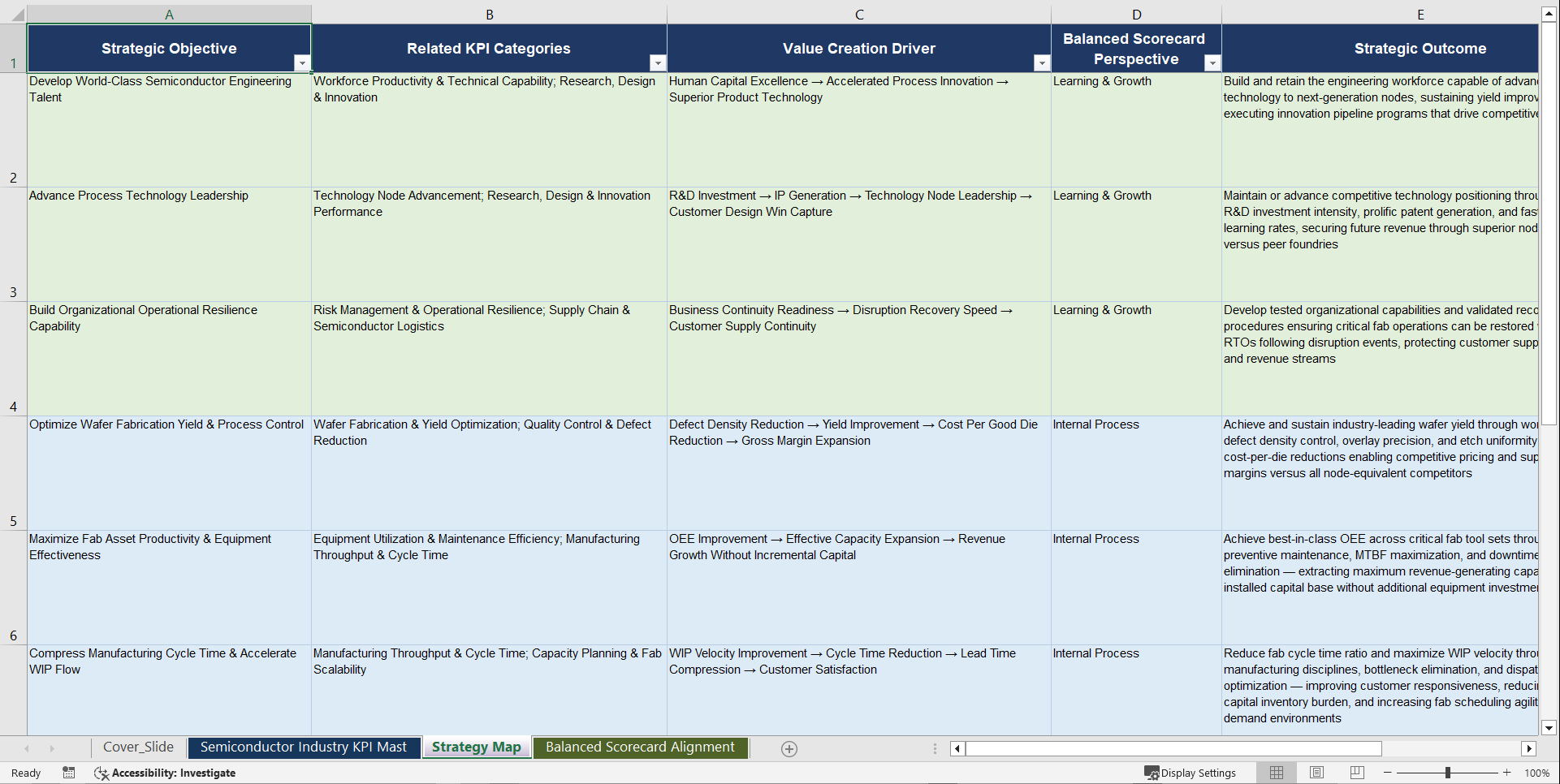
Task: Select cell starting 'Technology Node Advancement'
Action: 490,244
